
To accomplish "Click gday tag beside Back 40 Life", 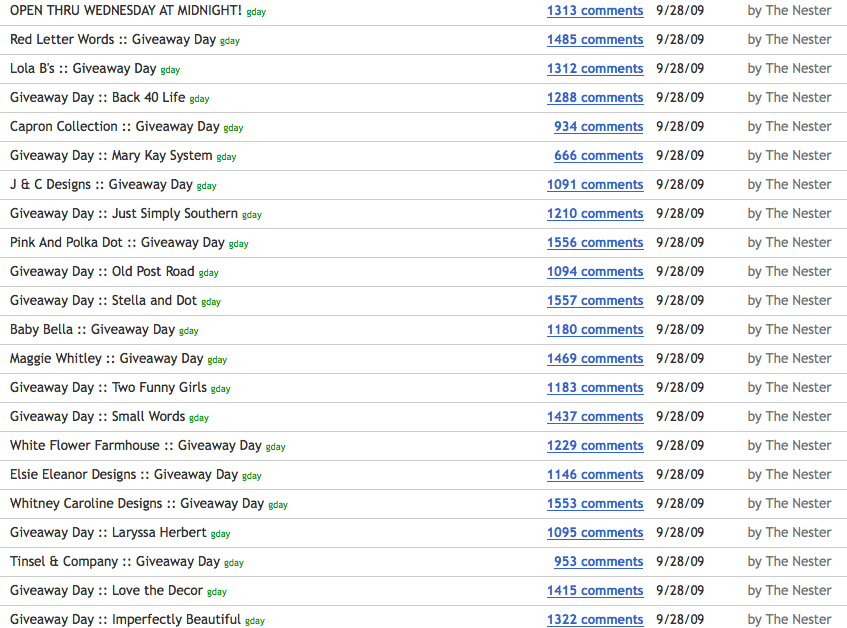I will pos(199,99).
